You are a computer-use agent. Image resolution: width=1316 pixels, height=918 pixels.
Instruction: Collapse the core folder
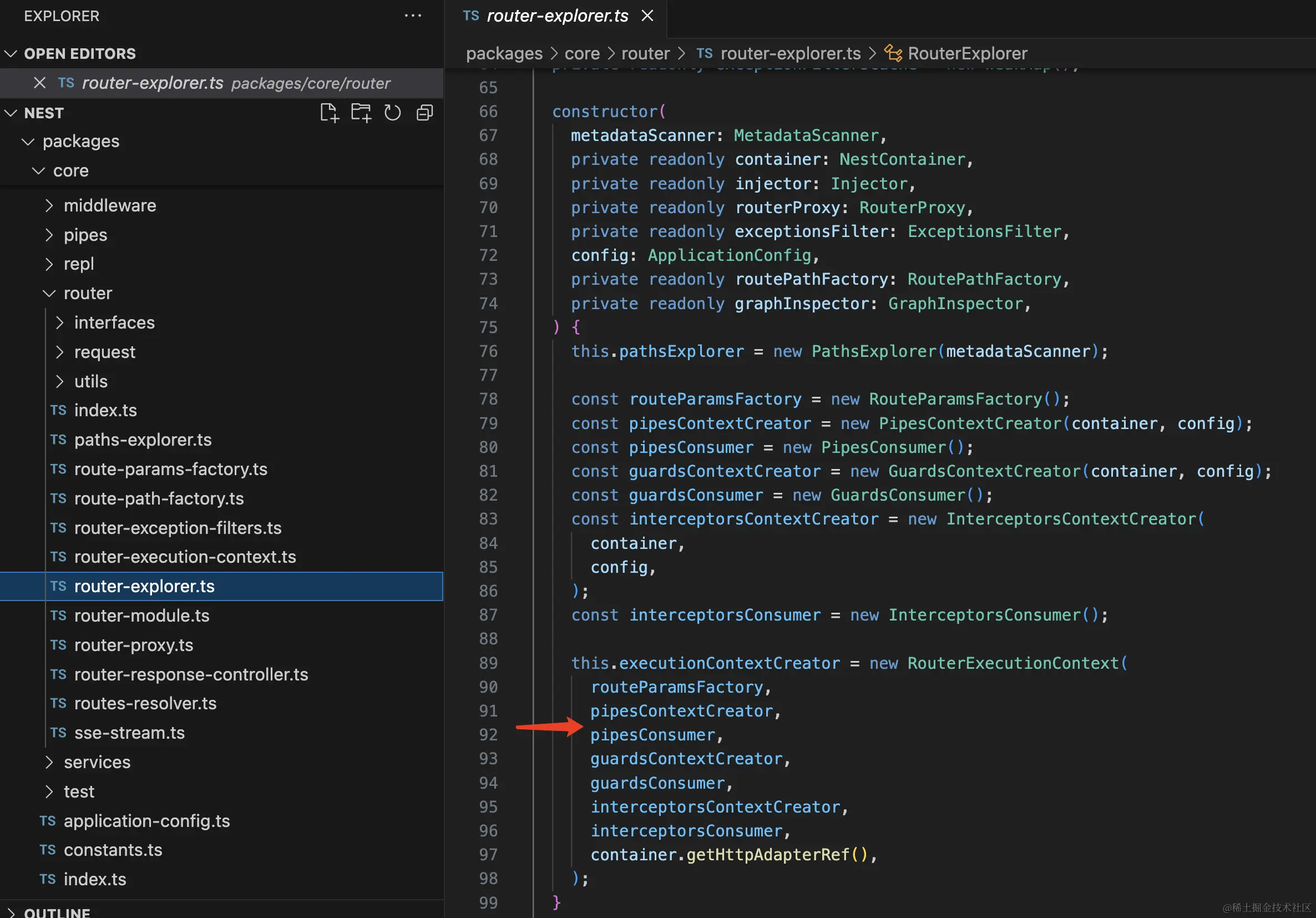coord(38,171)
